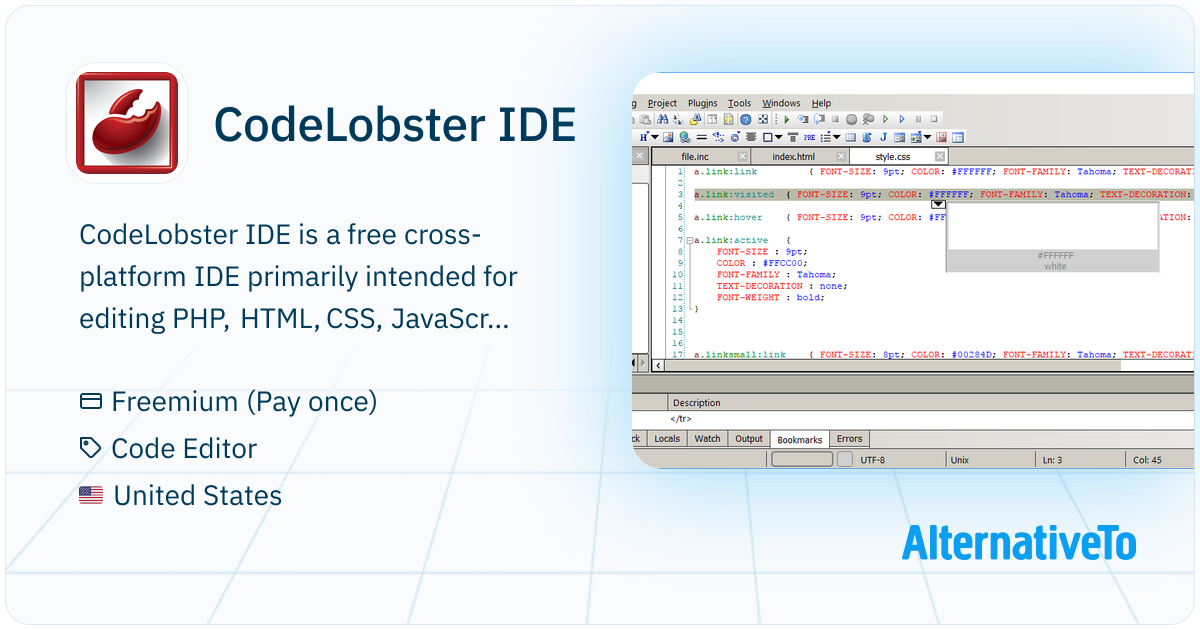Click the embedded IDE screenshot thumbnail
The width and height of the screenshot is (1200, 630).
(x=914, y=270)
